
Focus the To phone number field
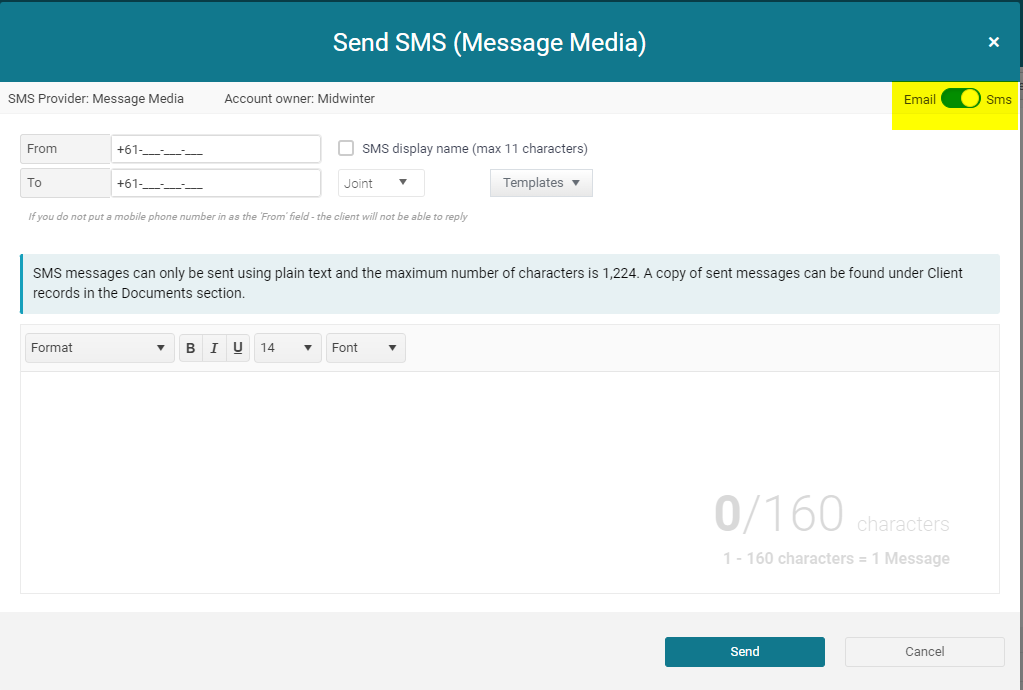tap(216, 183)
